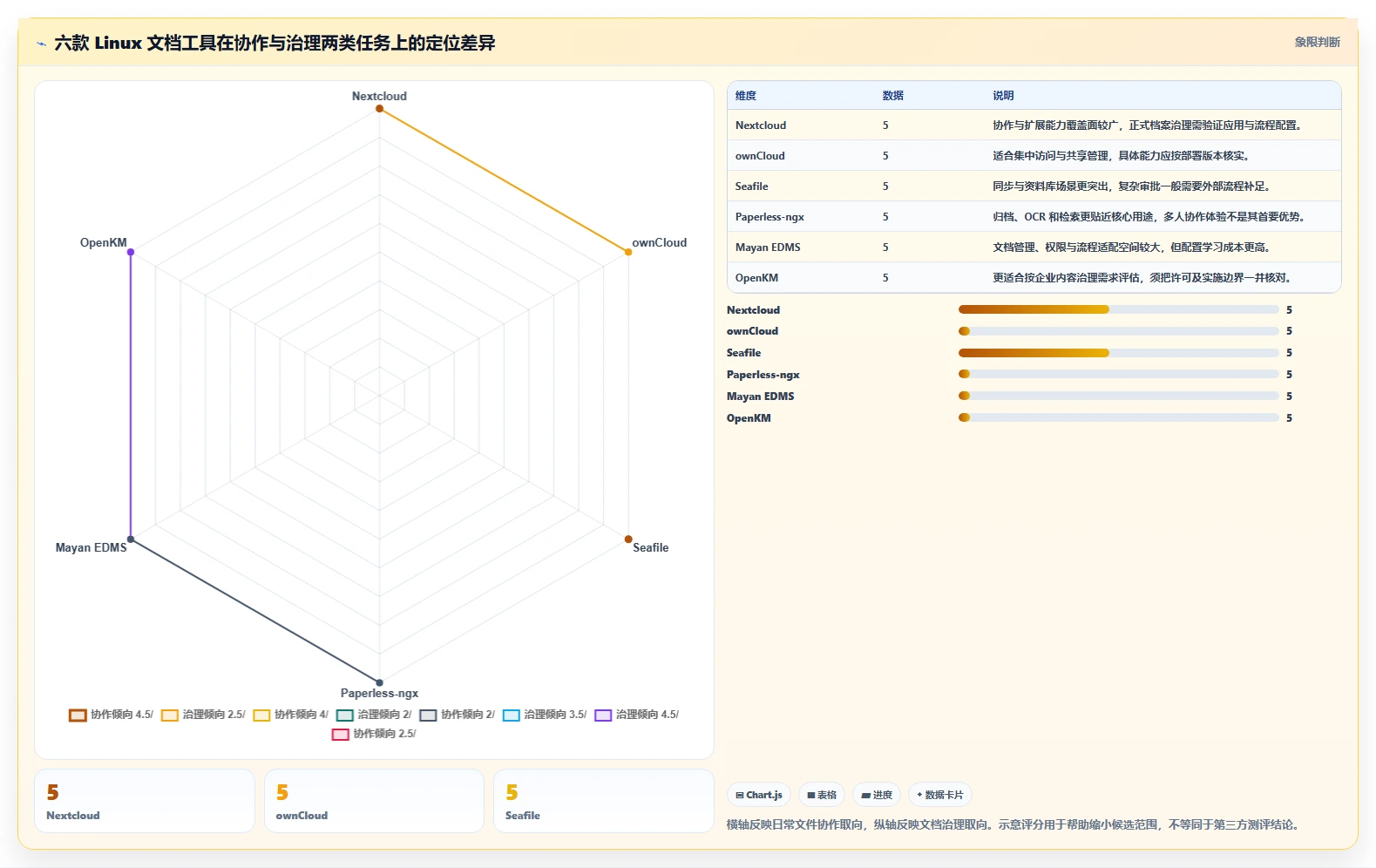
Task: Toggle the yellow 协作倾向 4 legend entry
Action: click(x=291, y=715)
